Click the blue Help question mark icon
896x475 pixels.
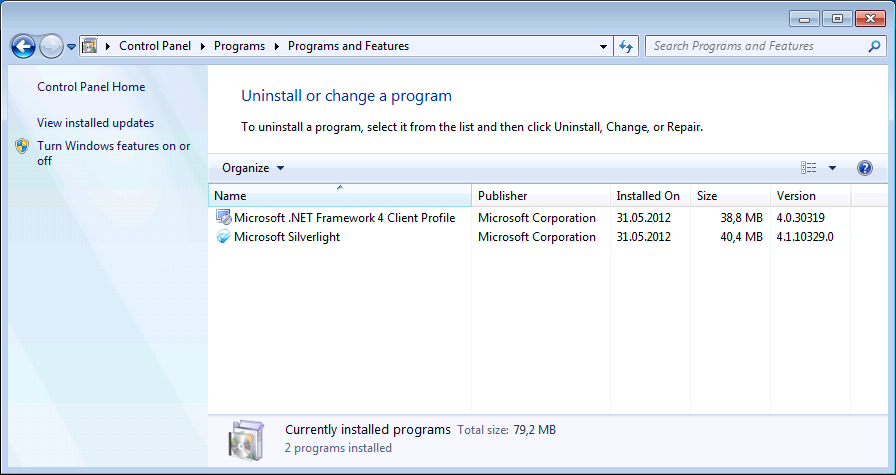click(865, 168)
